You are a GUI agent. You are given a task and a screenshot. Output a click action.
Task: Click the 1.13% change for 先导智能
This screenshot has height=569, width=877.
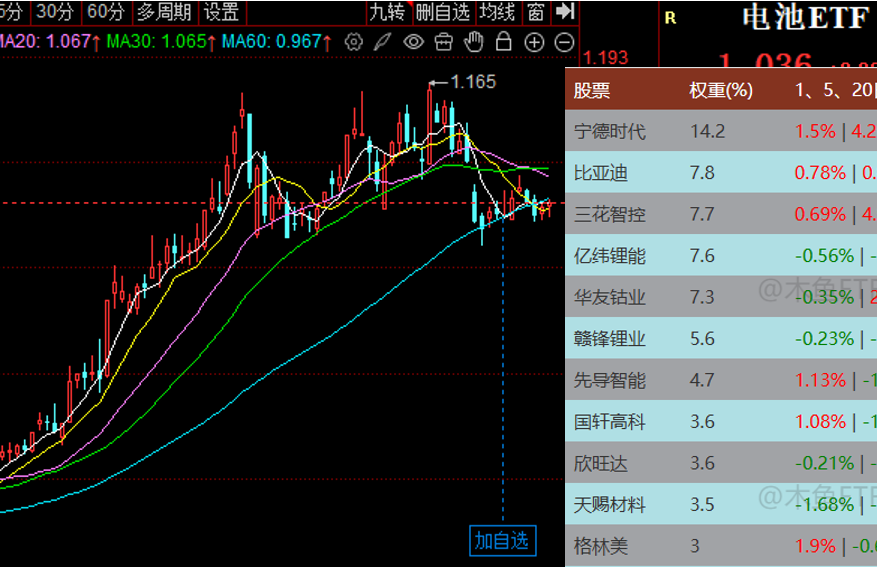click(x=821, y=380)
